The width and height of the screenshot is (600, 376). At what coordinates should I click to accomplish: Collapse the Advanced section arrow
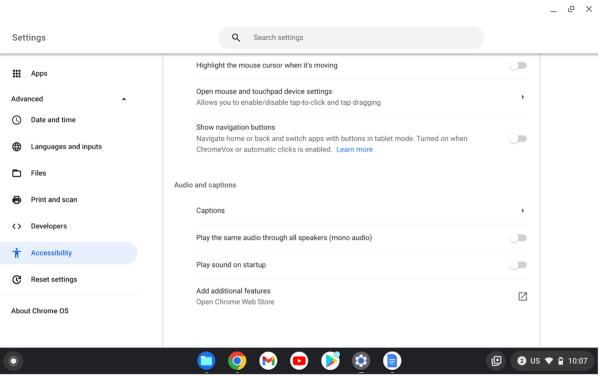(x=124, y=99)
